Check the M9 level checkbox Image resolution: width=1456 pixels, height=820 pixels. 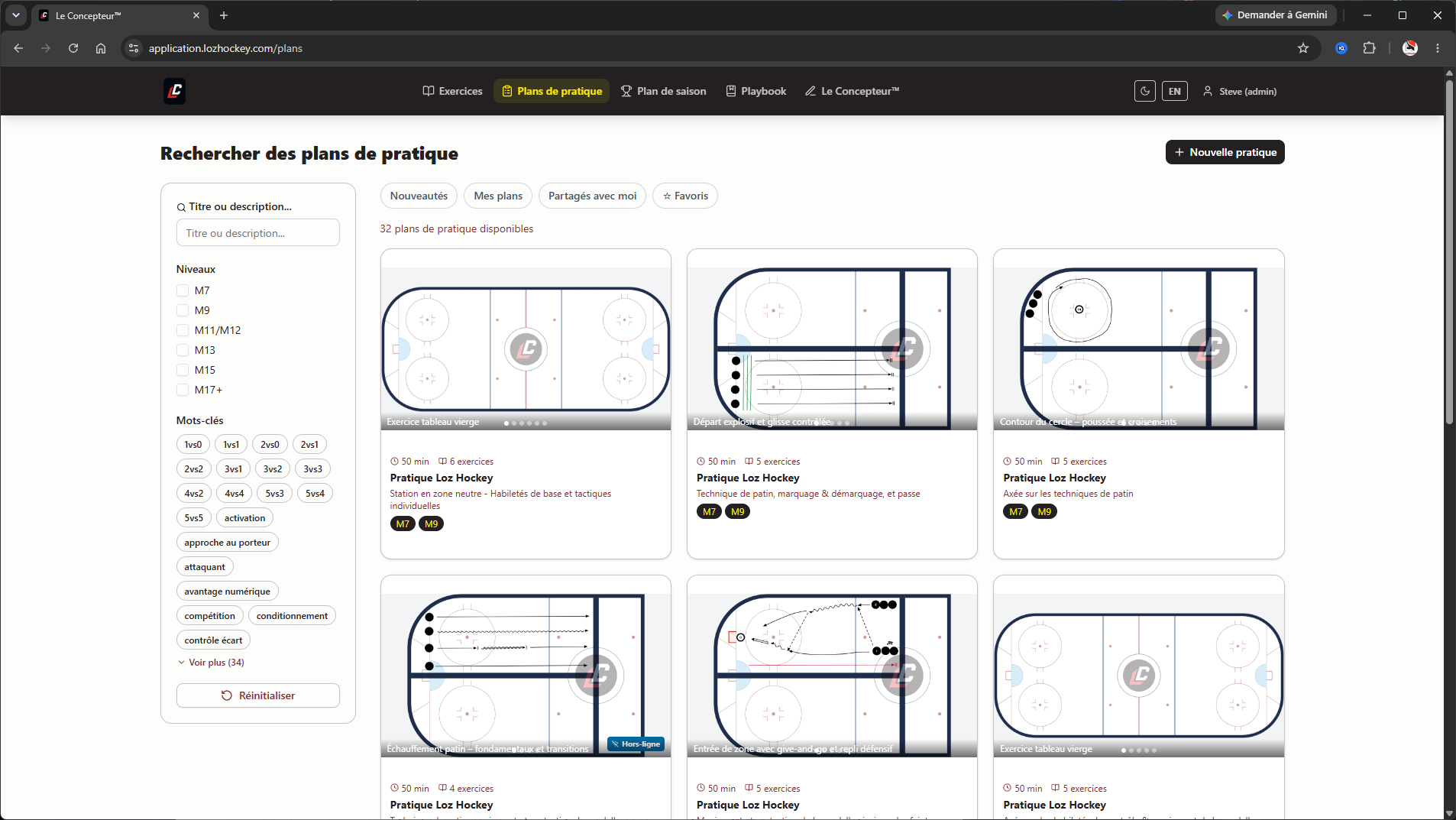click(183, 310)
